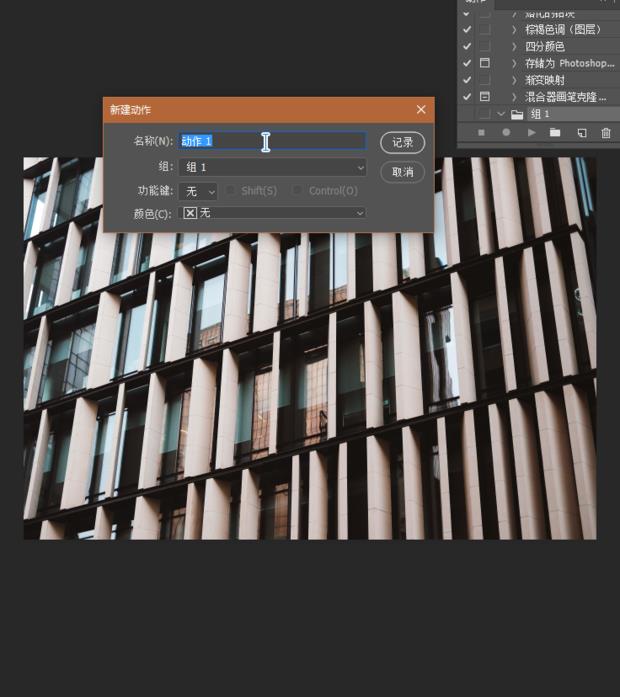Select the 组 1 set name
620x697 pixels.
click(540, 114)
